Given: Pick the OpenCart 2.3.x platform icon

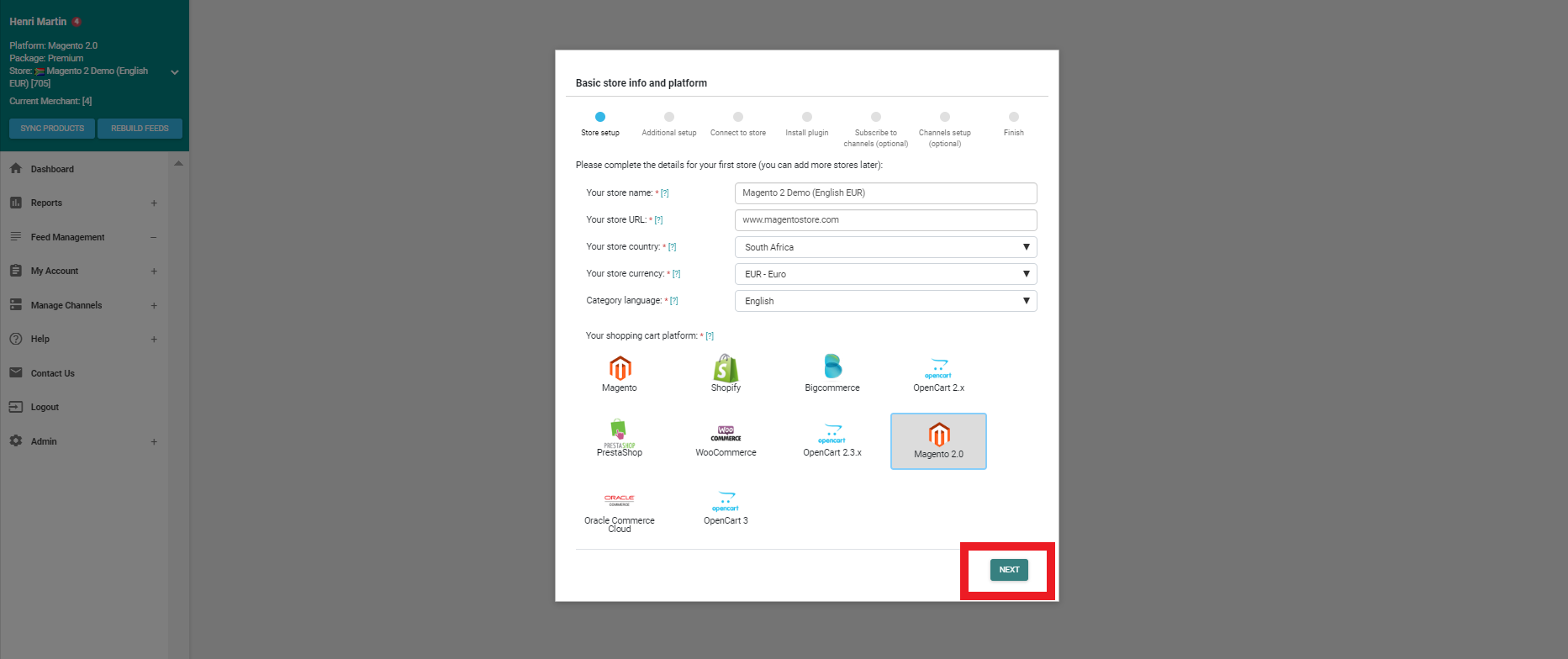Looking at the screenshot, I should click(x=832, y=434).
